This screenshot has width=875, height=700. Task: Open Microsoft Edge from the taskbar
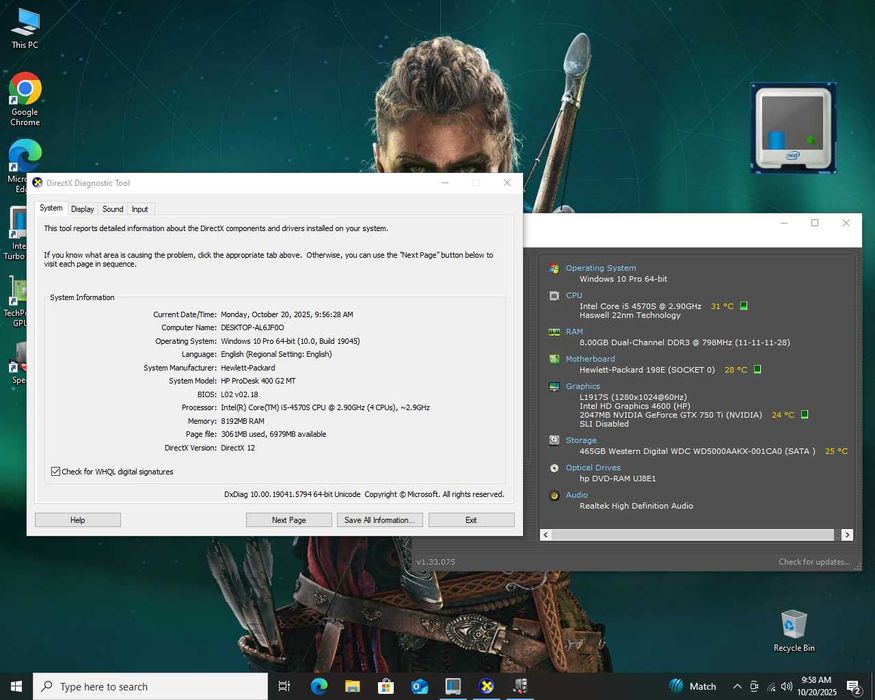(319, 686)
